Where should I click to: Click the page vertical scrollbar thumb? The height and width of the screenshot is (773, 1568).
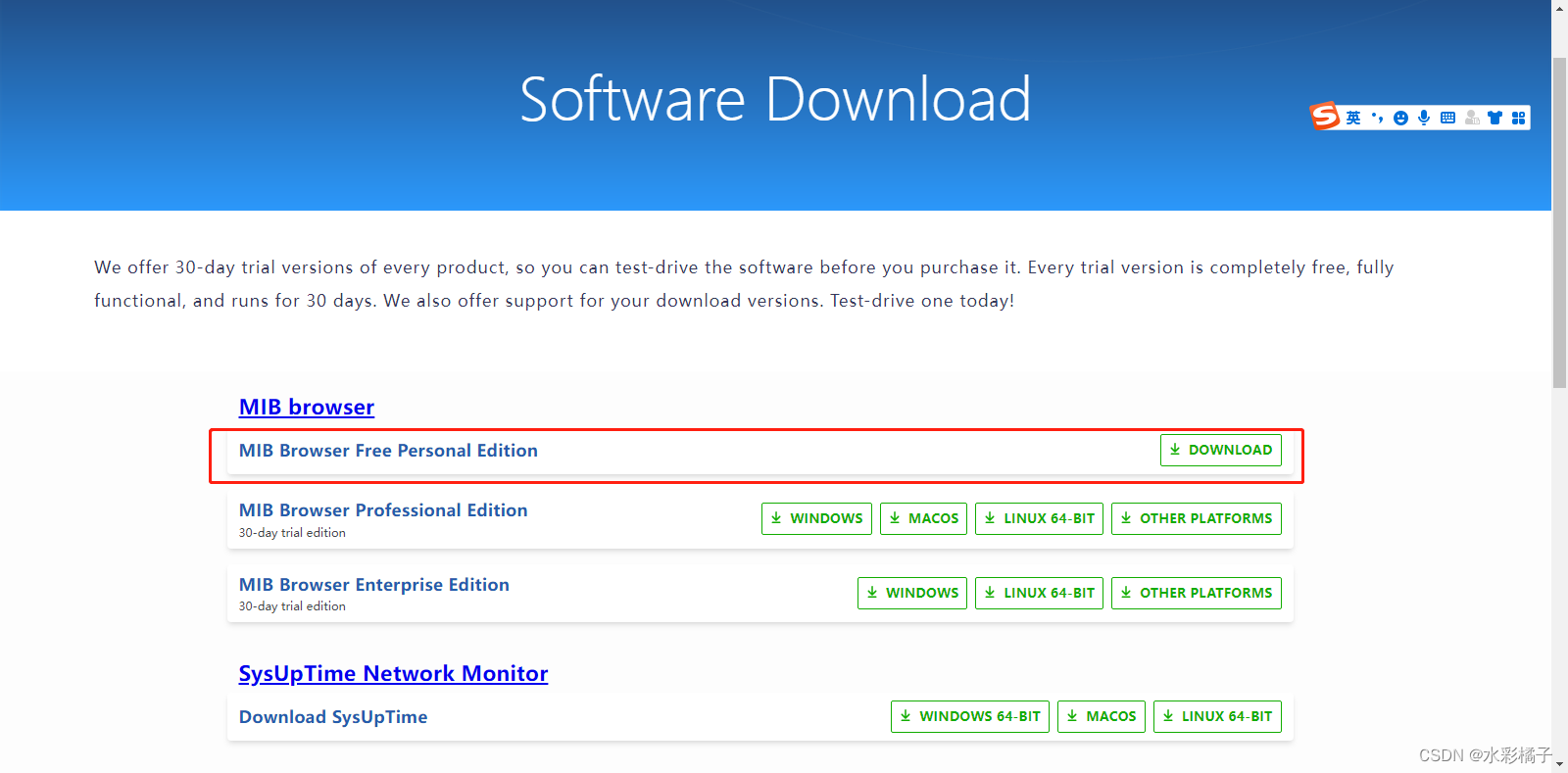tap(1559, 222)
